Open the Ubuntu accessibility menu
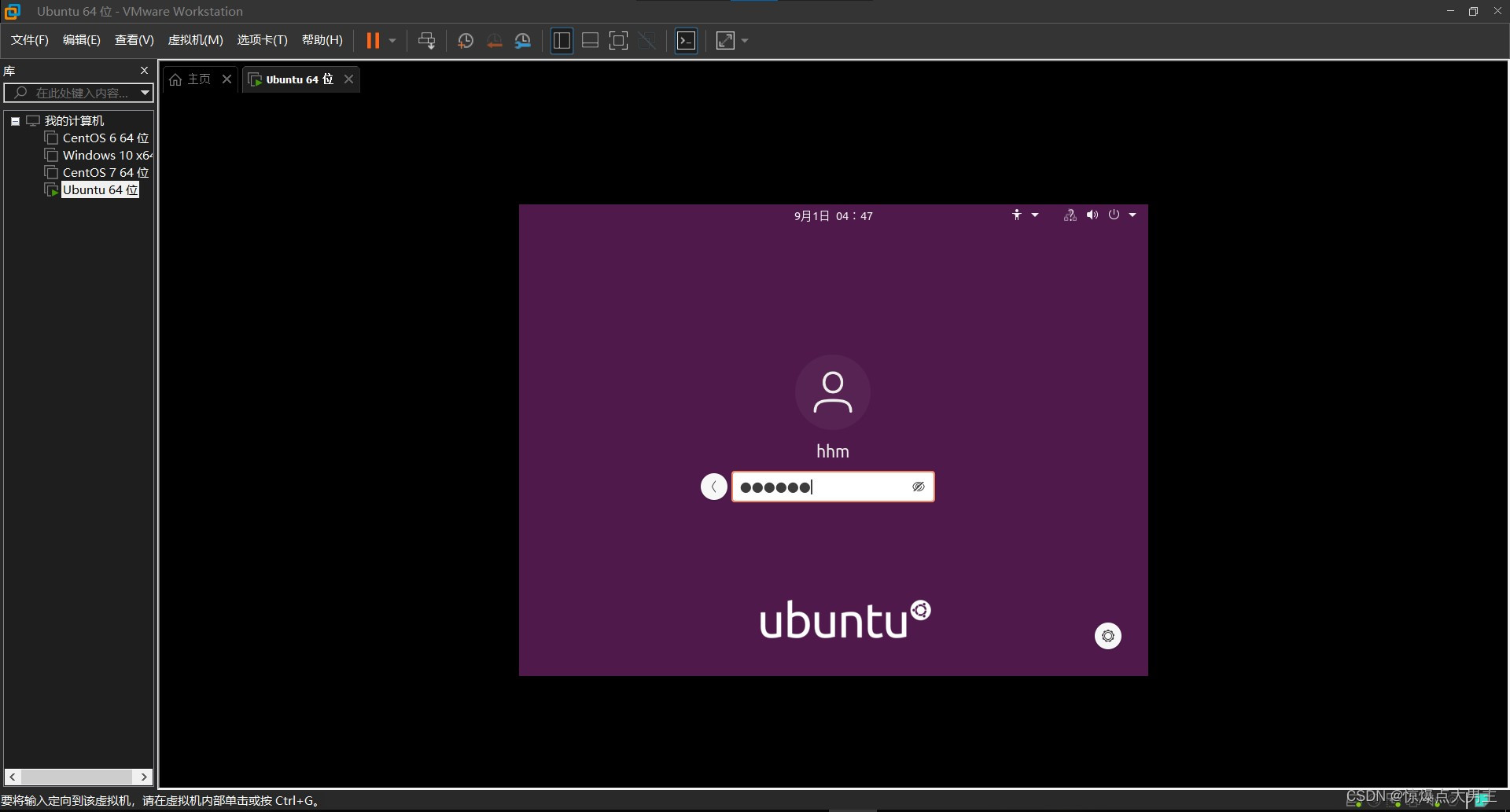Screen dimensions: 1510x812 [1017, 215]
